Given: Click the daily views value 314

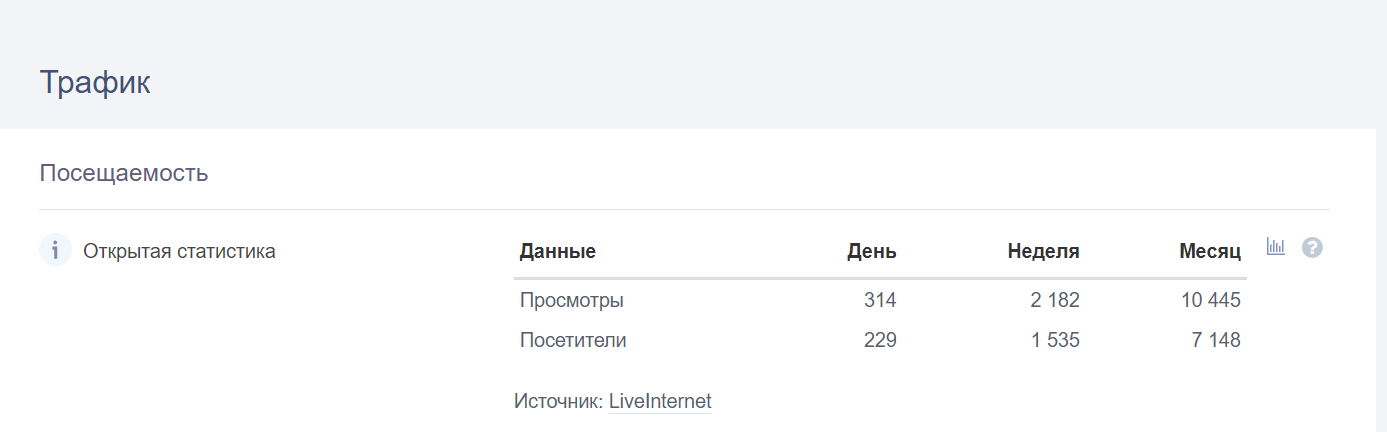Looking at the screenshot, I should tap(880, 300).
